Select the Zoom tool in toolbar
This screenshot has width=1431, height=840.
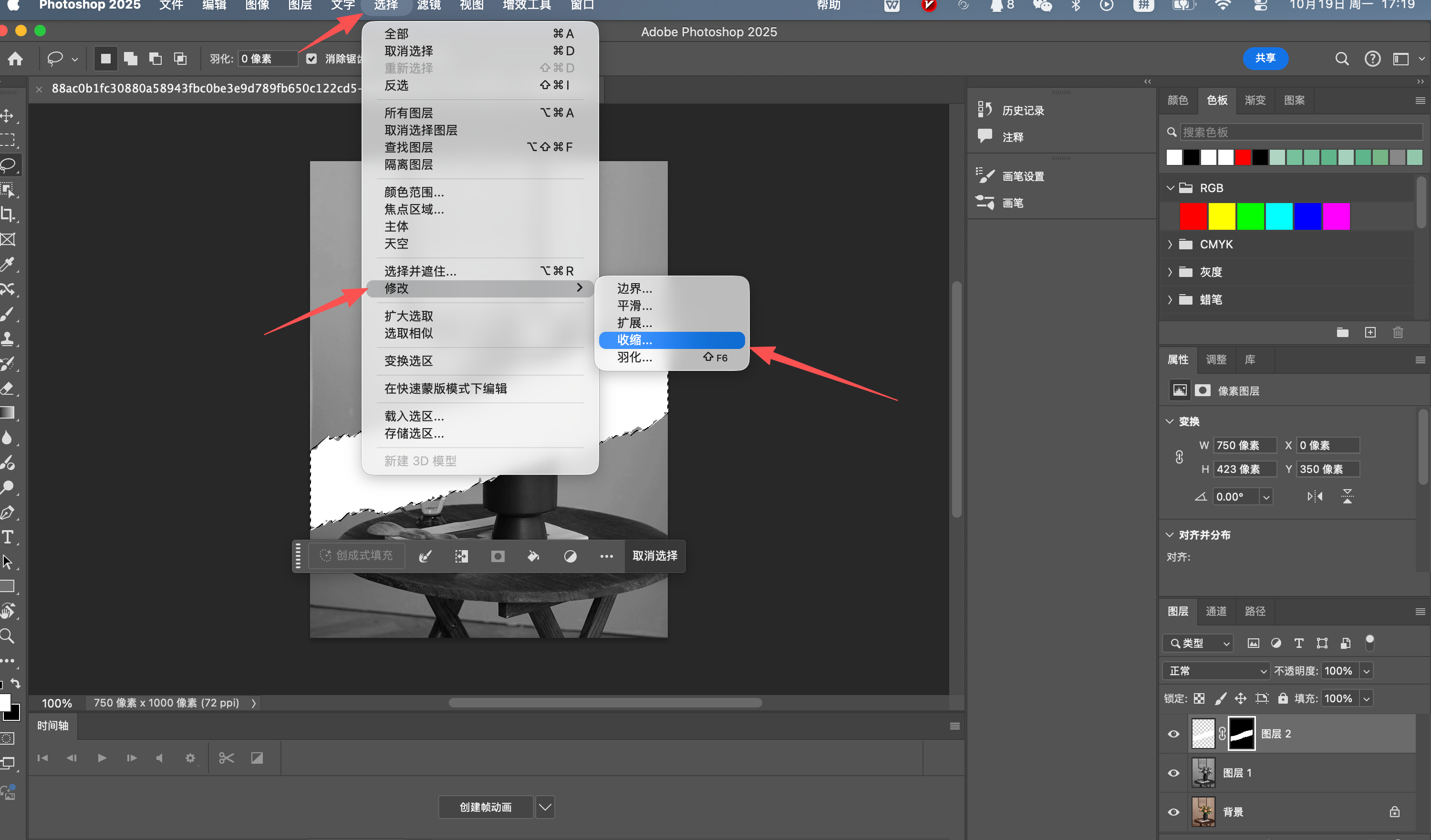(x=7, y=636)
